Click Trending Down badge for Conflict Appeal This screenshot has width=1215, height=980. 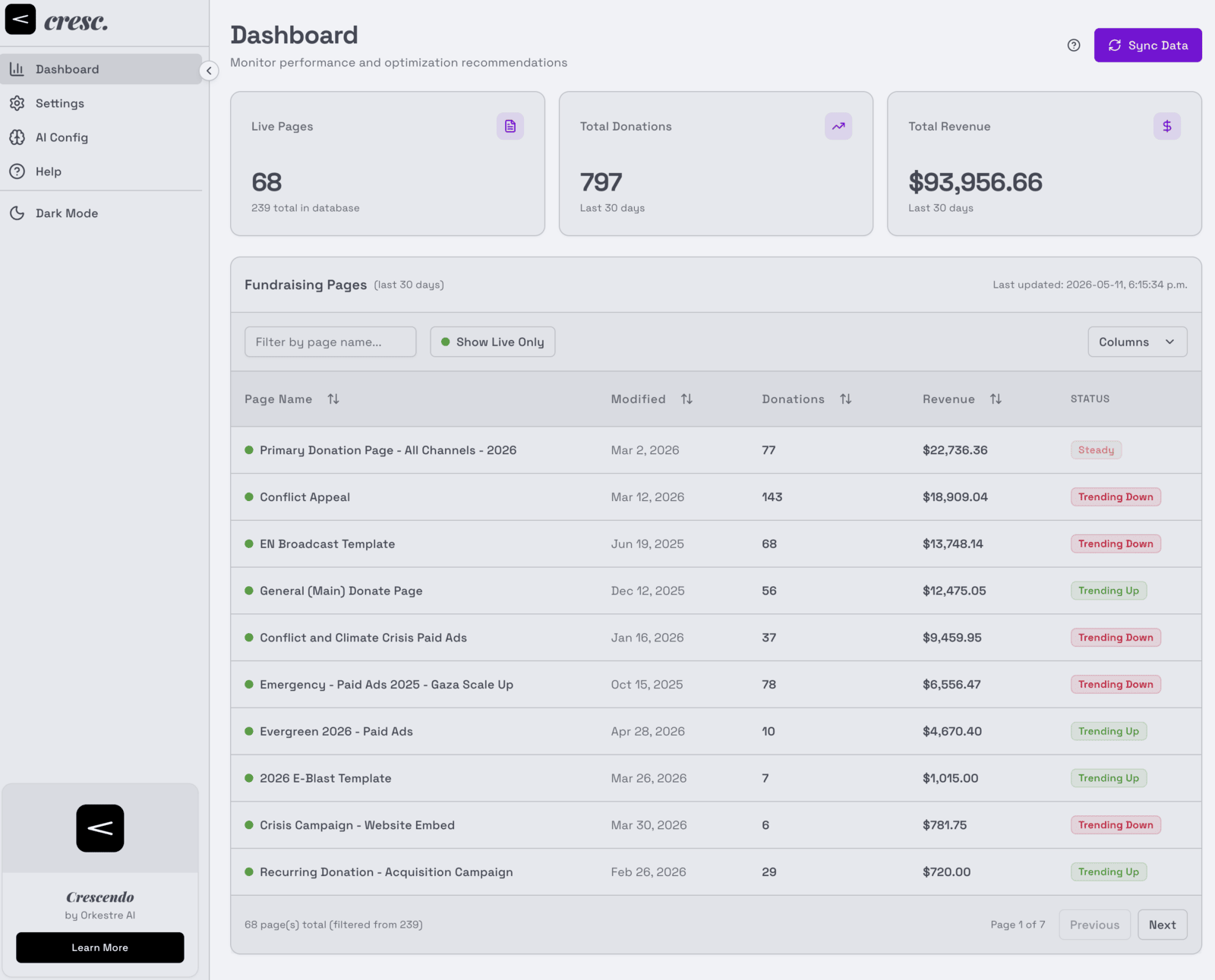pyautogui.click(x=1116, y=497)
